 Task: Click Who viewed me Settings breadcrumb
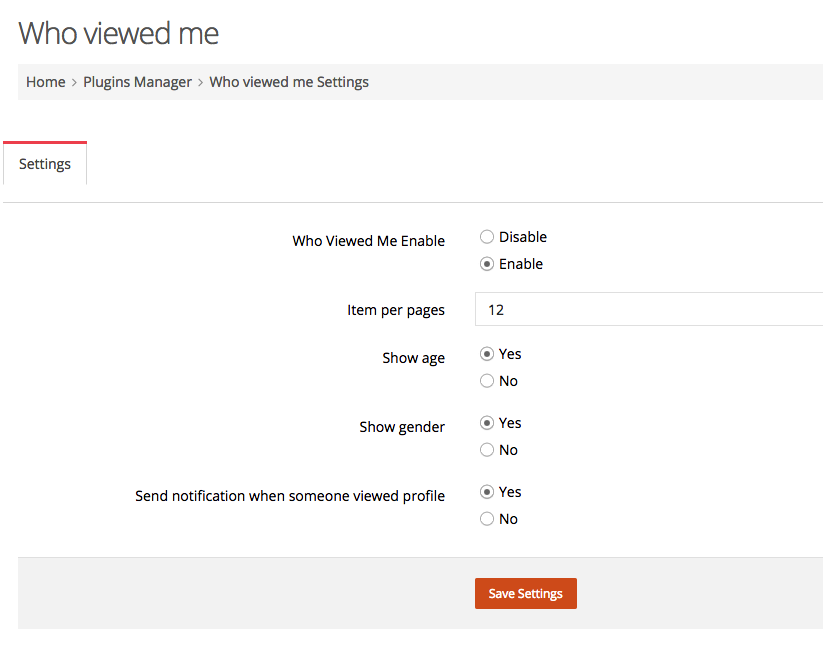[x=289, y=82]
